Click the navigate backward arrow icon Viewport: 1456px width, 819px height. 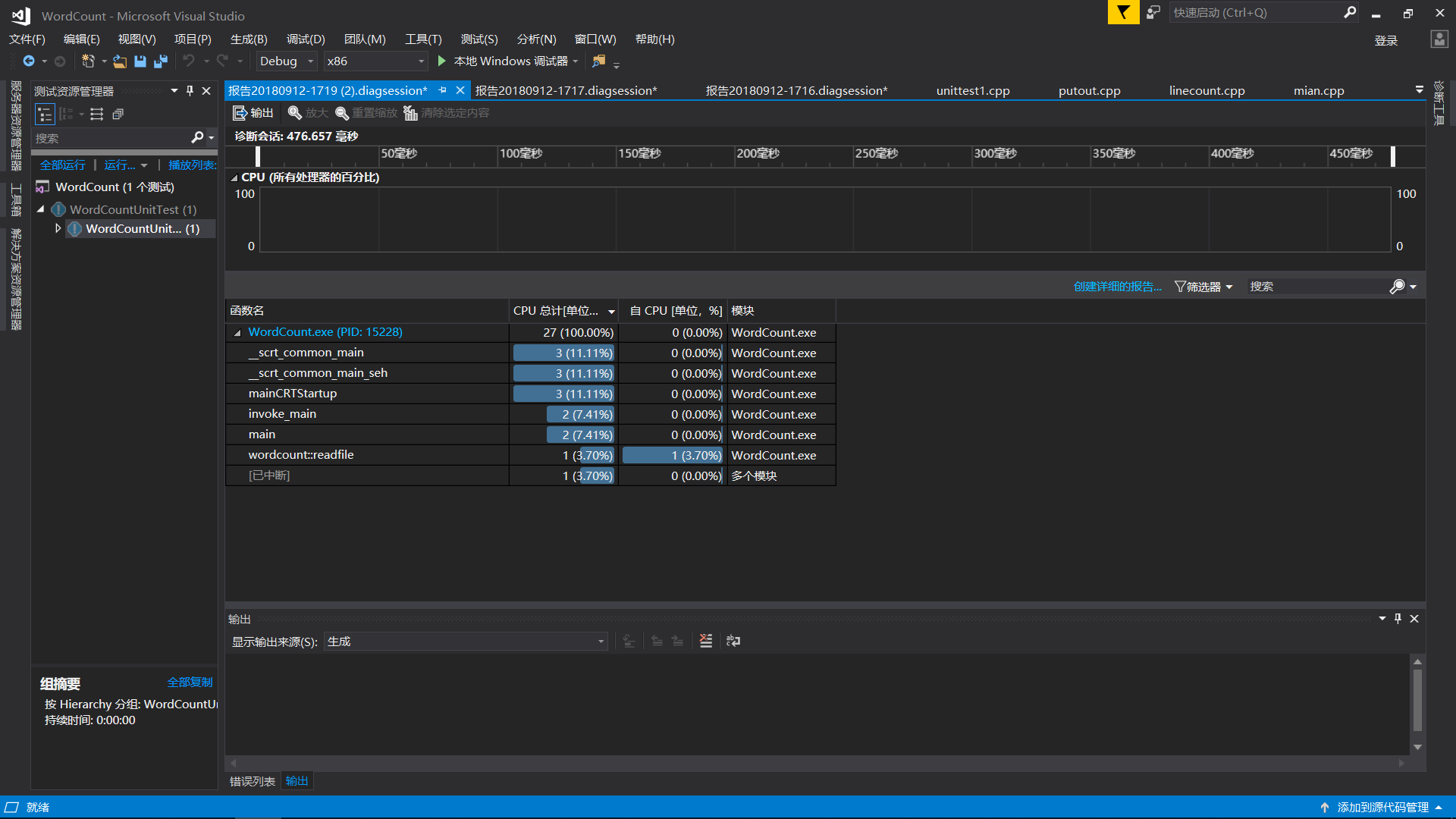(x=29, y=61)
